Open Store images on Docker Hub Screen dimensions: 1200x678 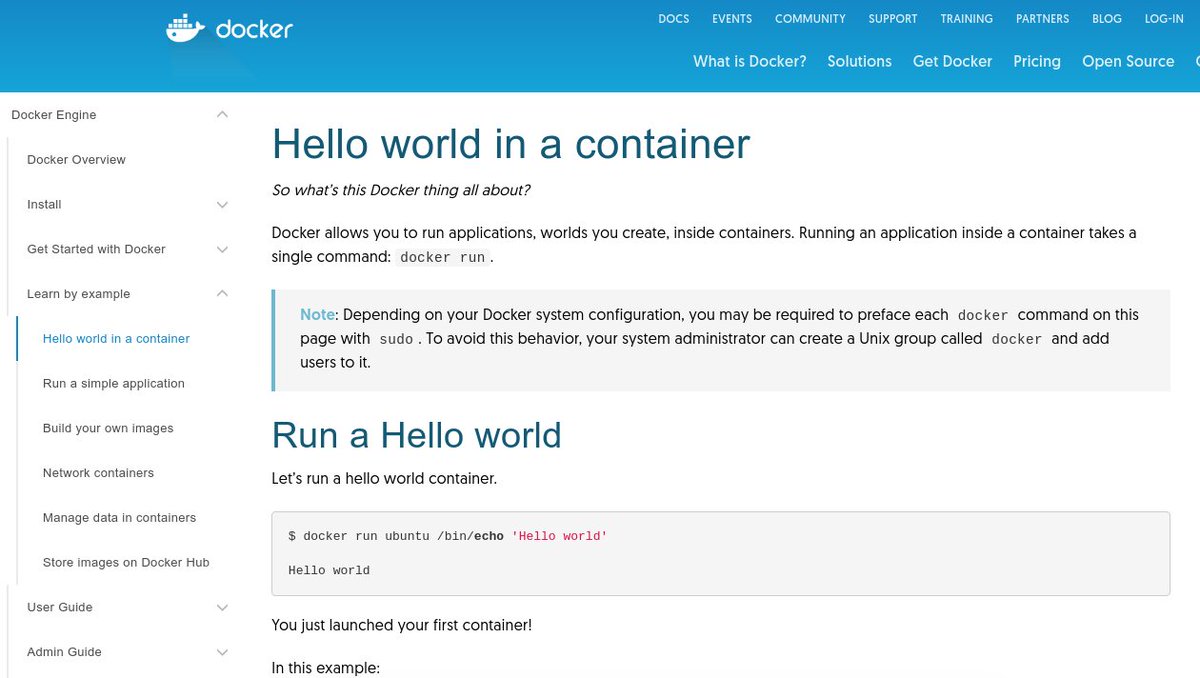[126, 563]
